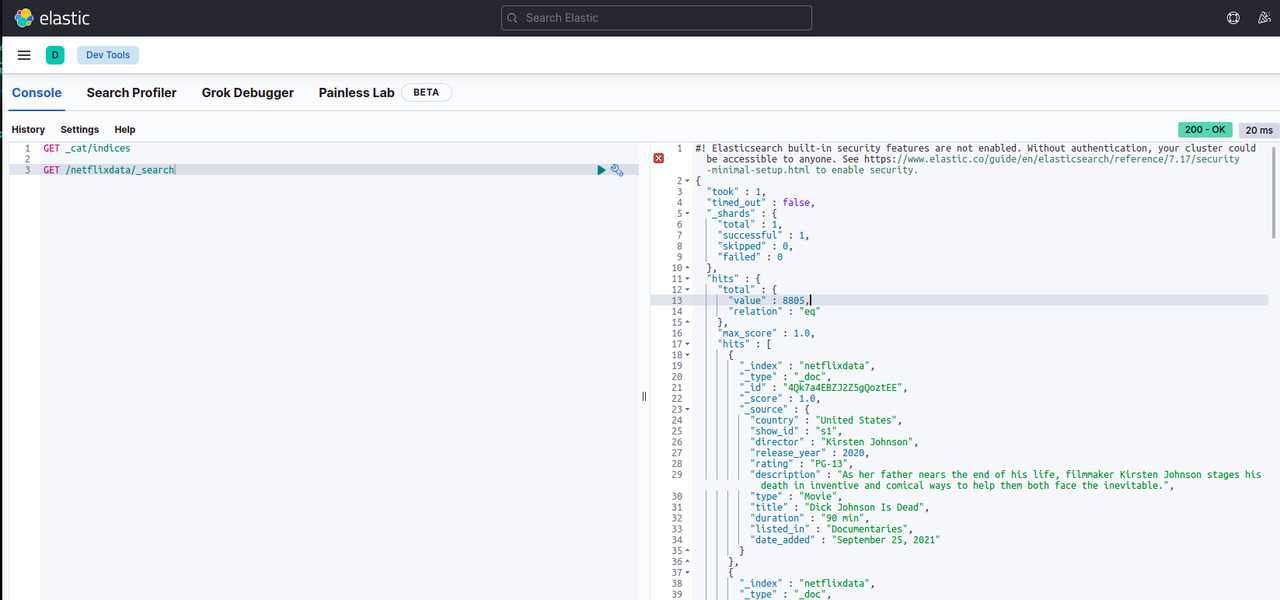Click the 200 - OK status badge

(1206, 130)
